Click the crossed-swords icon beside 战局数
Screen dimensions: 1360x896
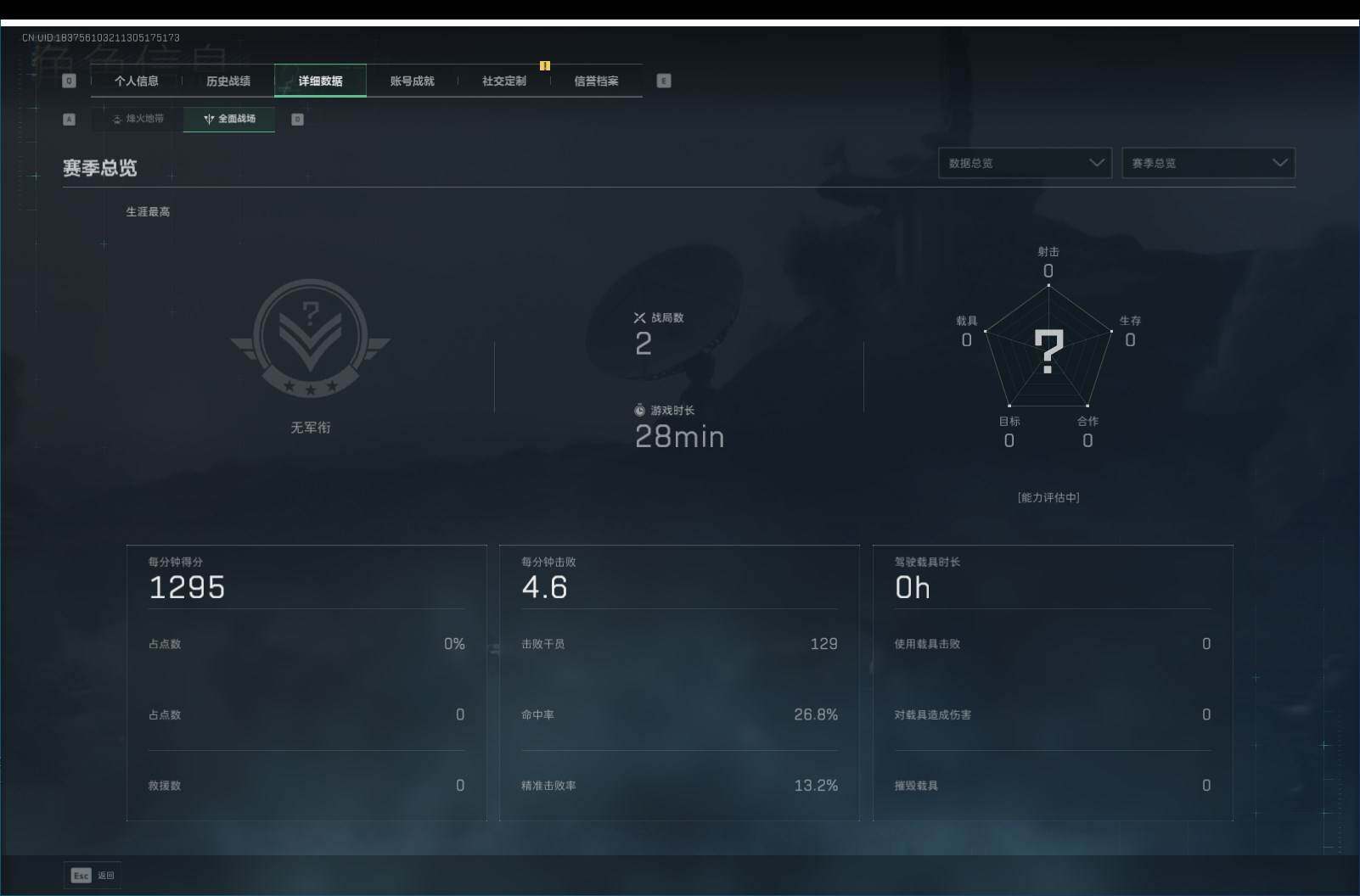tap(640, 317)
